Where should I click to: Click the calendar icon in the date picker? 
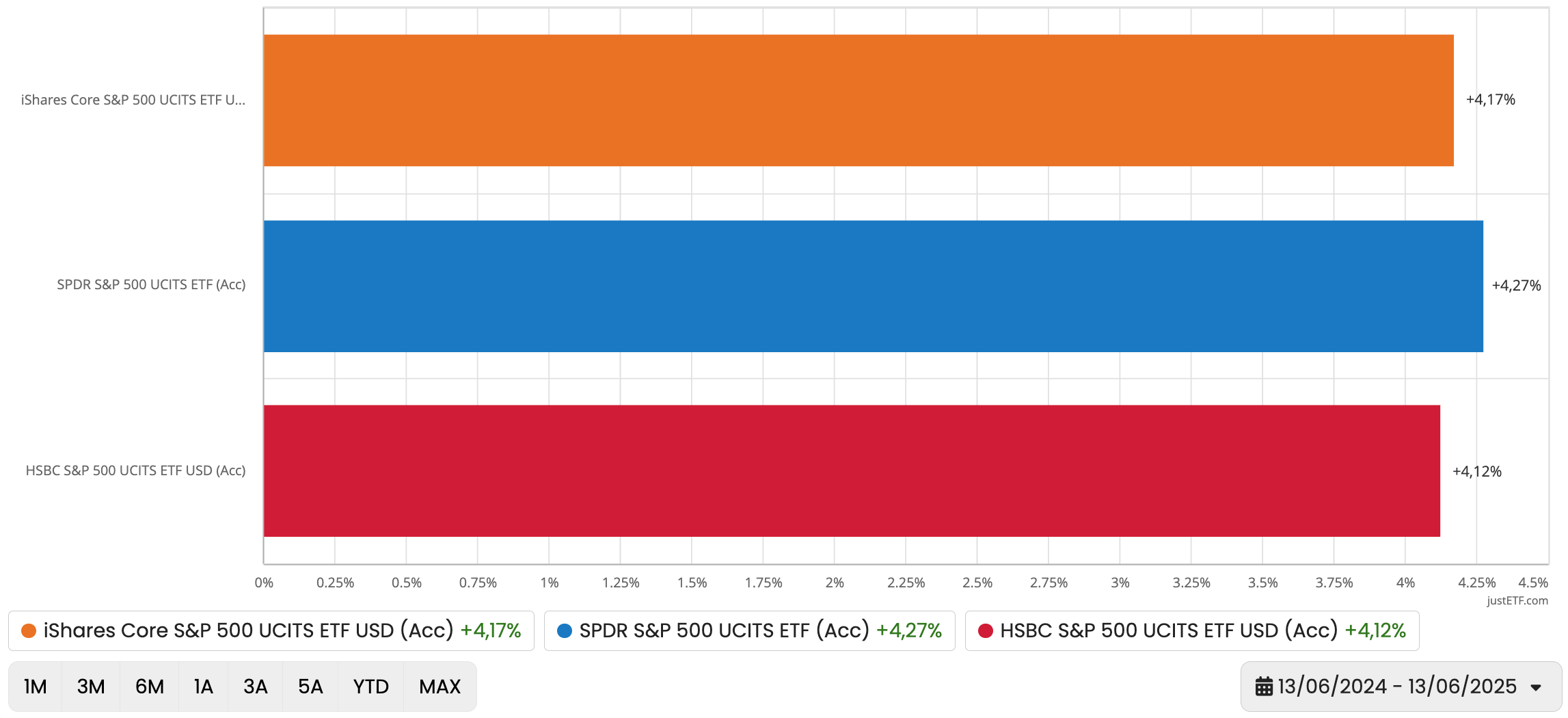(x=1264, y=686)
